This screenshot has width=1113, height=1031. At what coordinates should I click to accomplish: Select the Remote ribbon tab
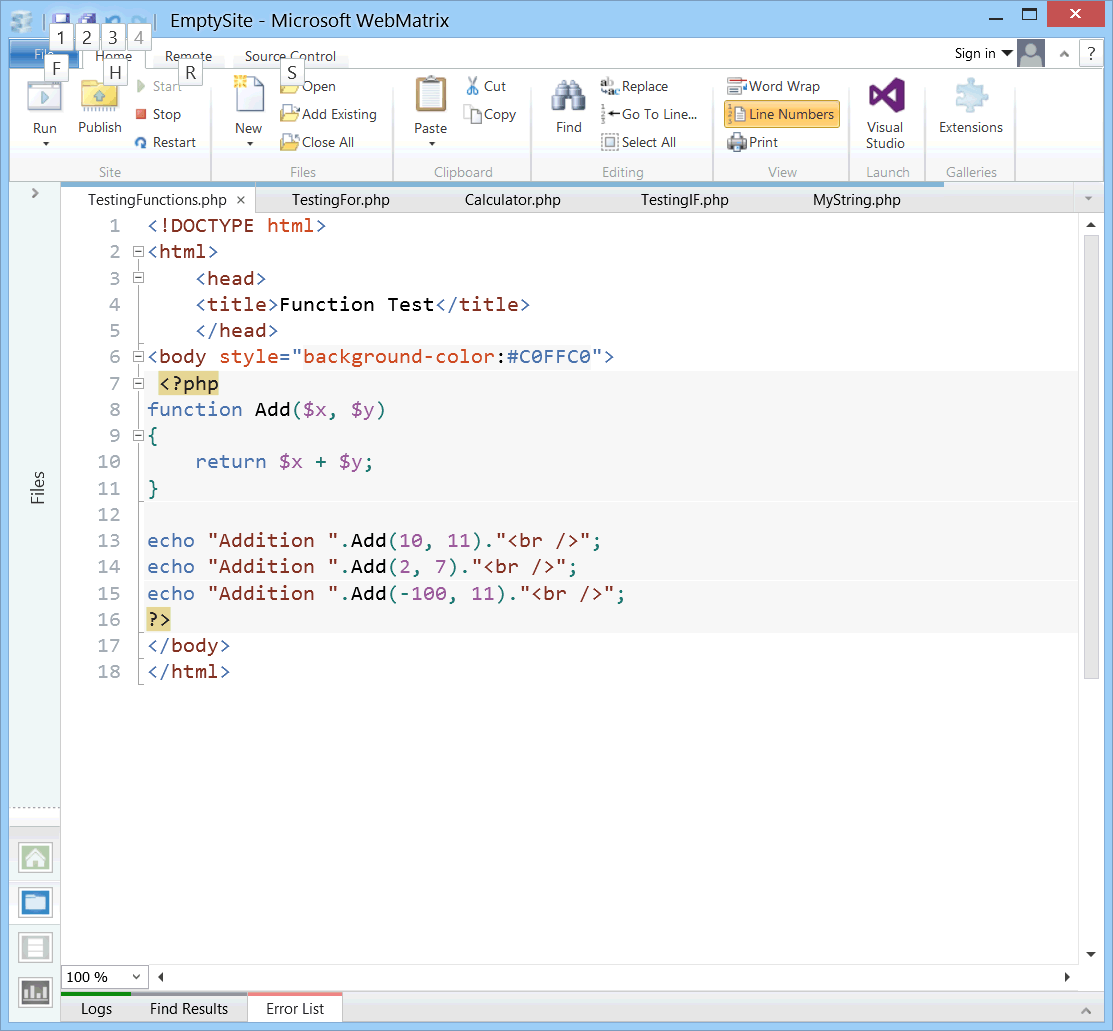pyautogui.click(x=188, y=56)
